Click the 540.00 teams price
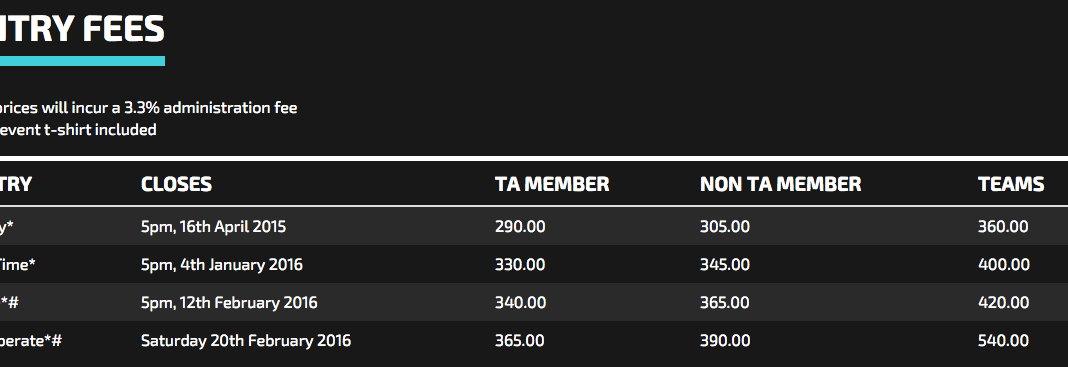 click(1003, 340)
